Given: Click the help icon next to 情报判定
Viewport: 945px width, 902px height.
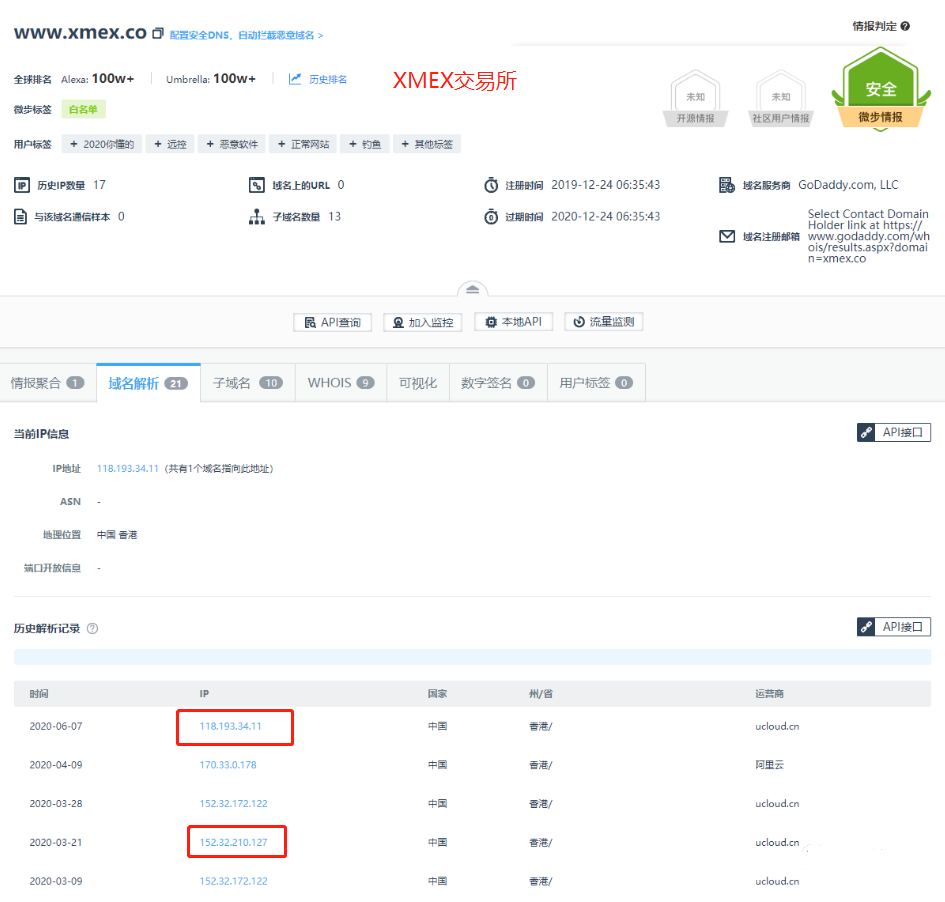Looking at the screenshot, I should 905,26.
